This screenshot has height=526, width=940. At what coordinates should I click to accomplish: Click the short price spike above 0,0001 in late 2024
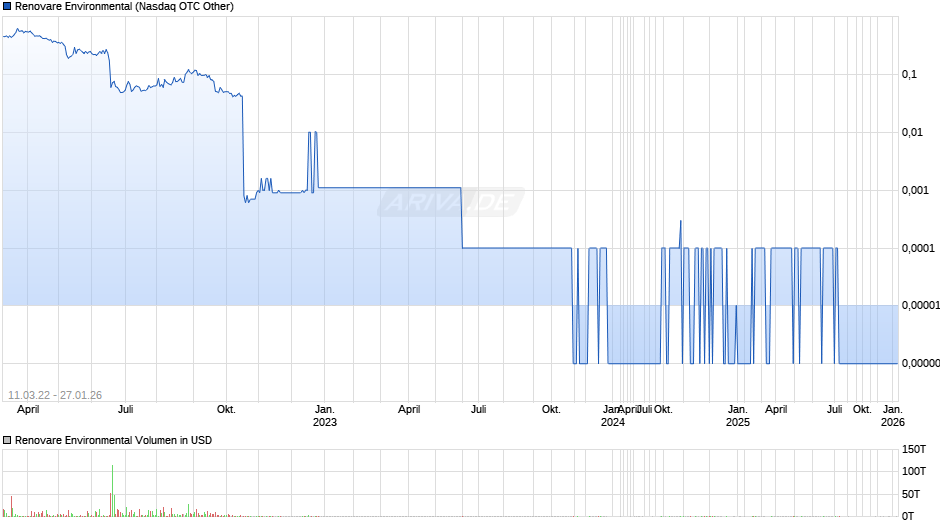(x=680, y=234)
